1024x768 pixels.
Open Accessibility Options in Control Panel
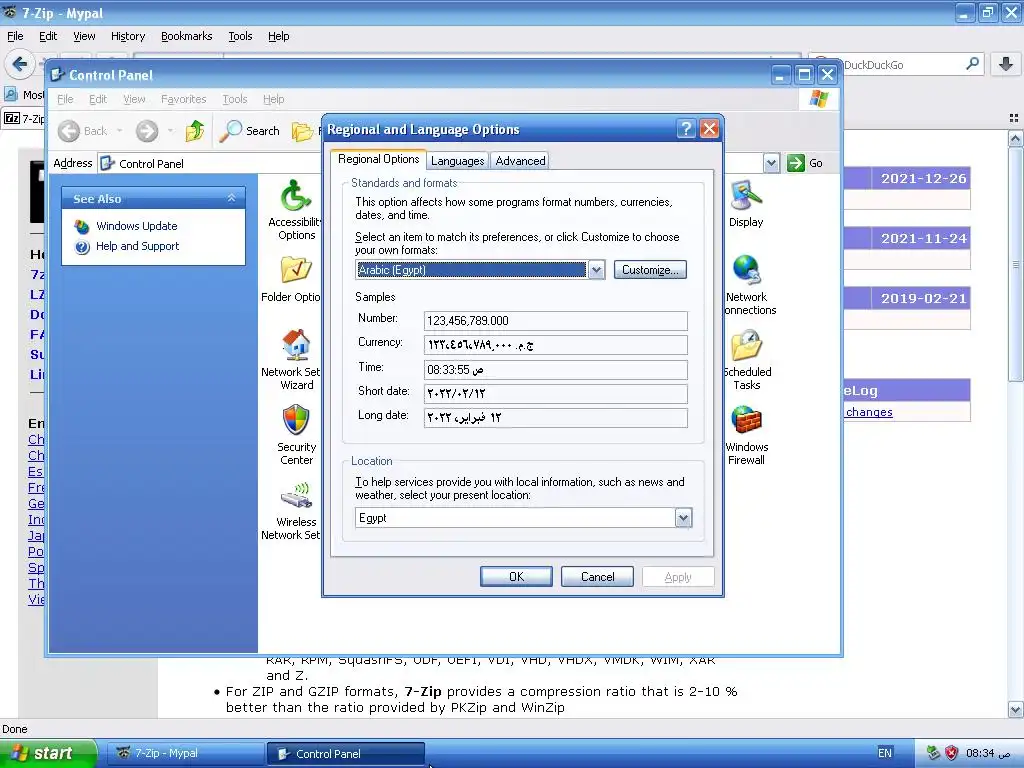pyautogui.click(x=296, y=195)
